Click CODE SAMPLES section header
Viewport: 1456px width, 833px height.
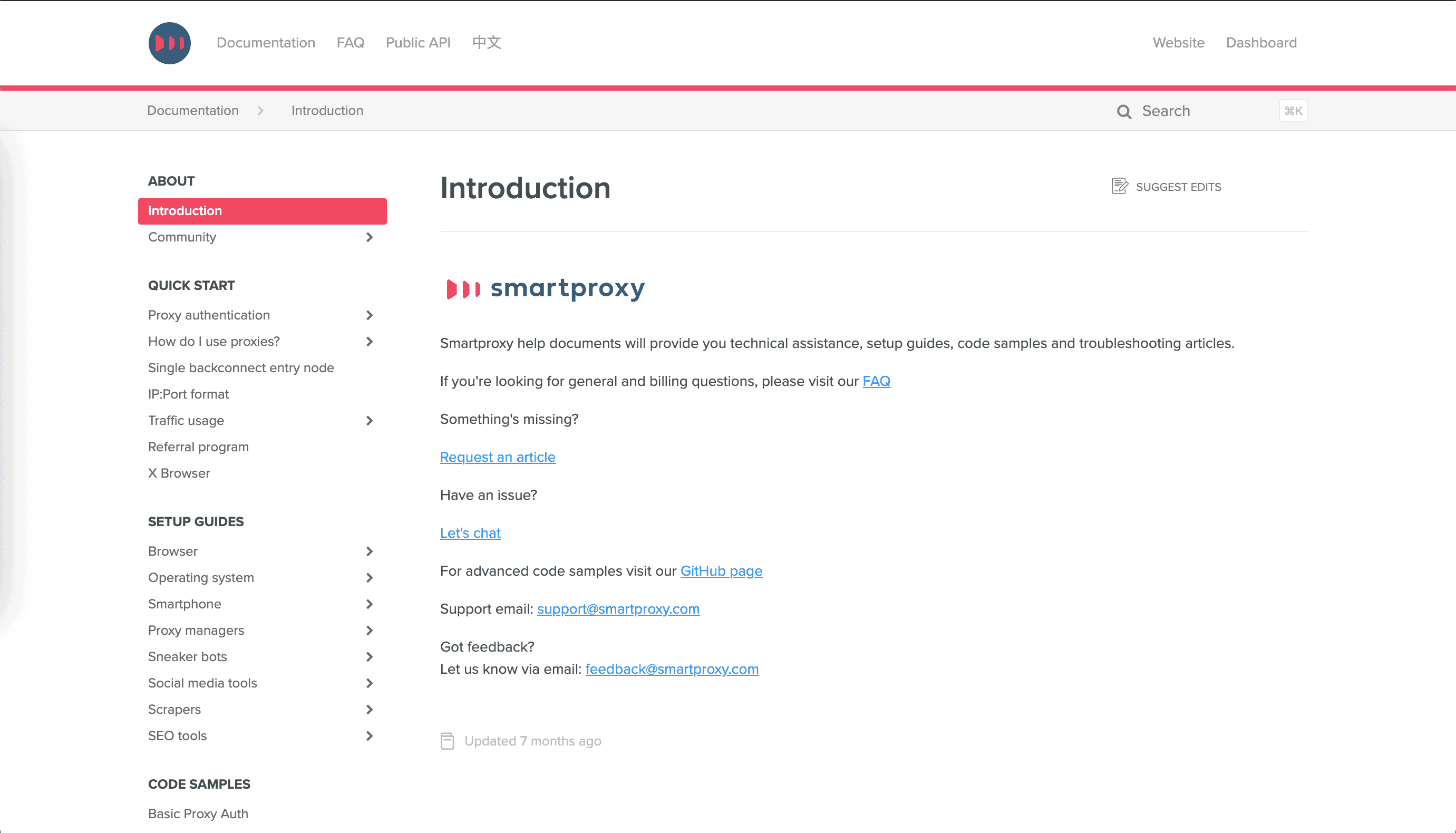point(199,784)
